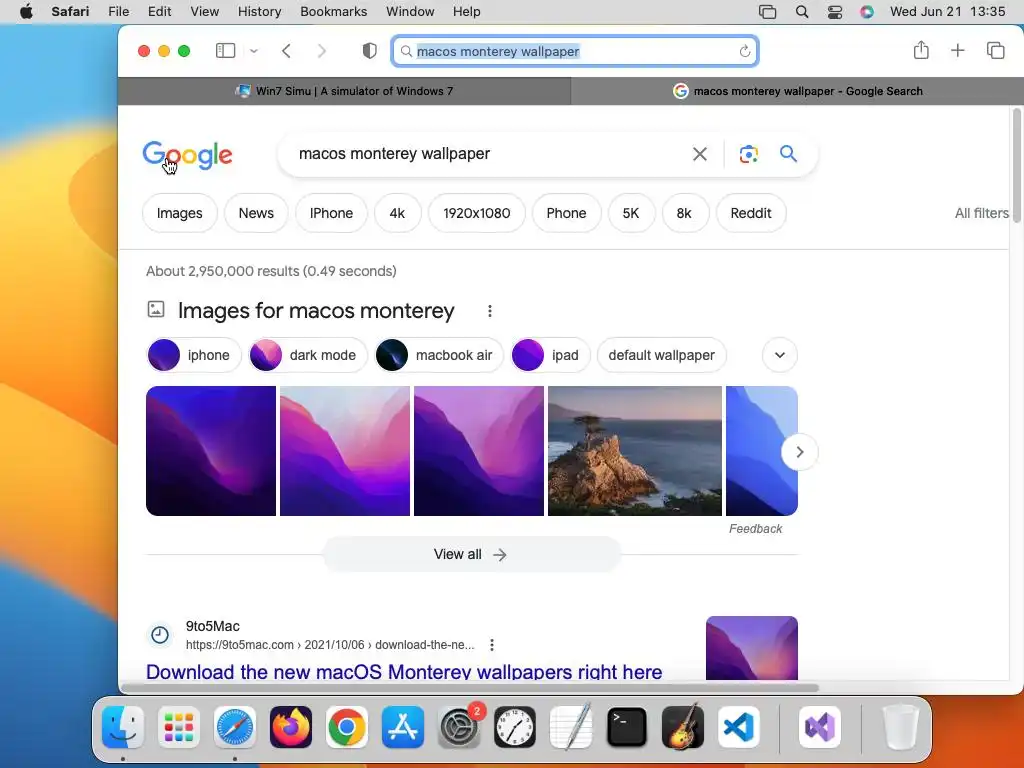This screenshot has height=768, width=1024.
Task: Open Launchpad from the Dock
Action: (x=179, y=727)
